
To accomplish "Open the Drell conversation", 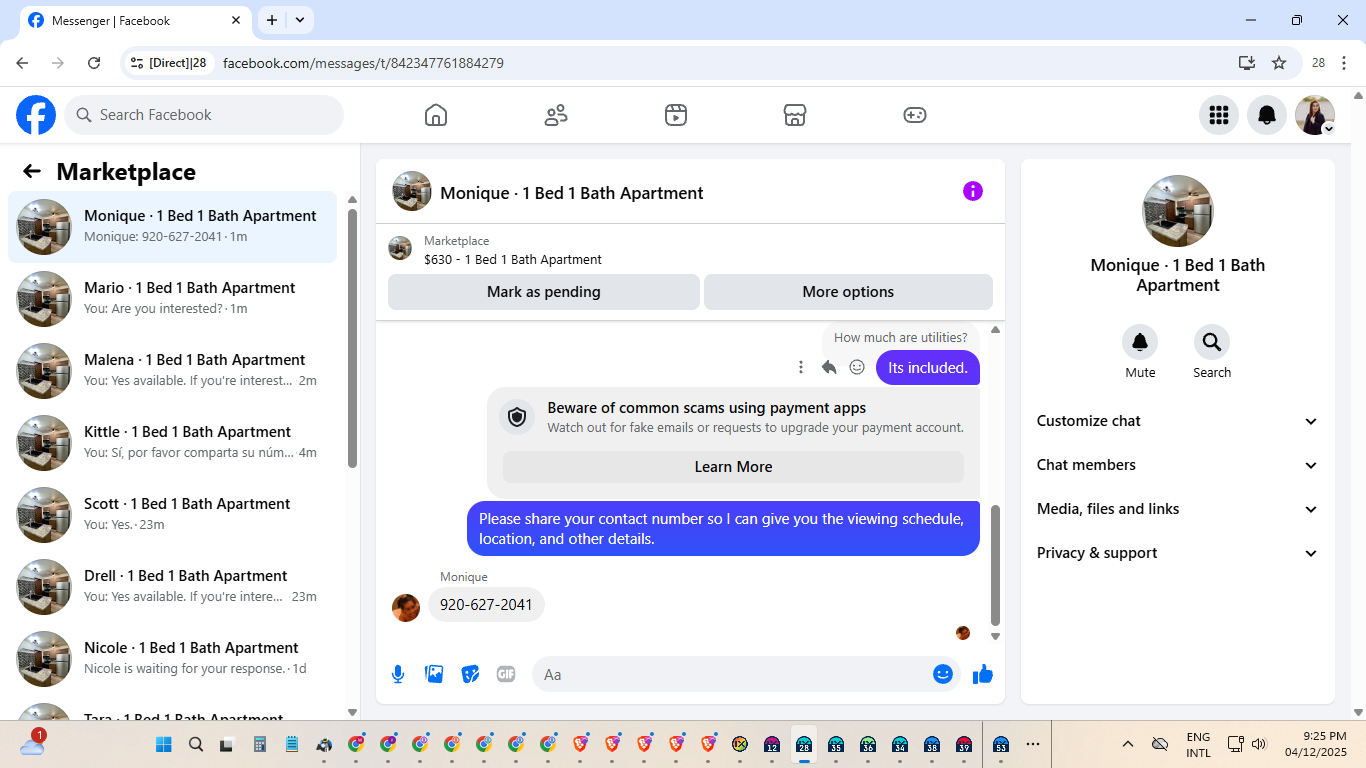I will pyautogui.click(x=173, y=587).
